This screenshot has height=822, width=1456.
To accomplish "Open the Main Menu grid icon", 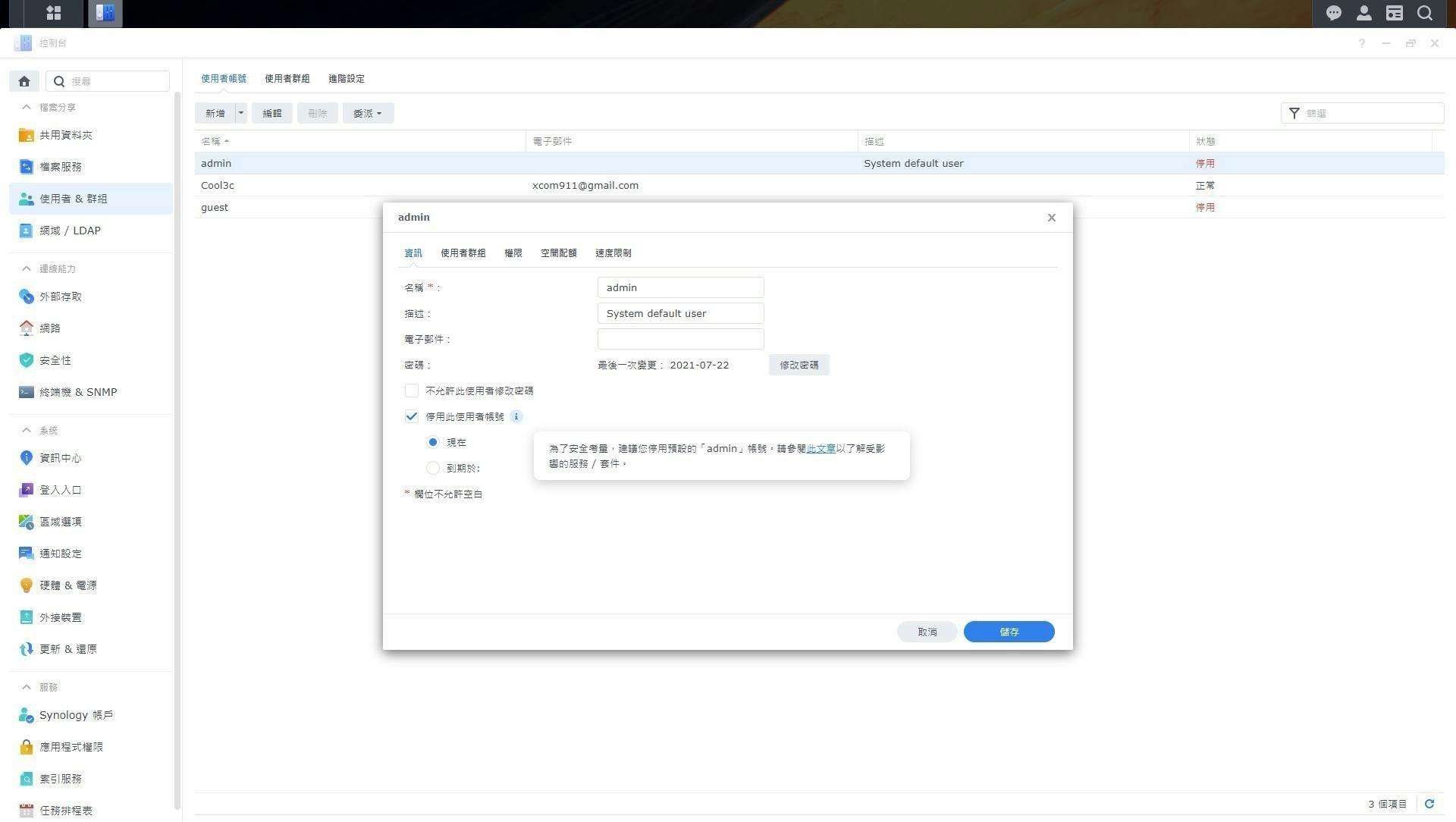I will (53, 13).
